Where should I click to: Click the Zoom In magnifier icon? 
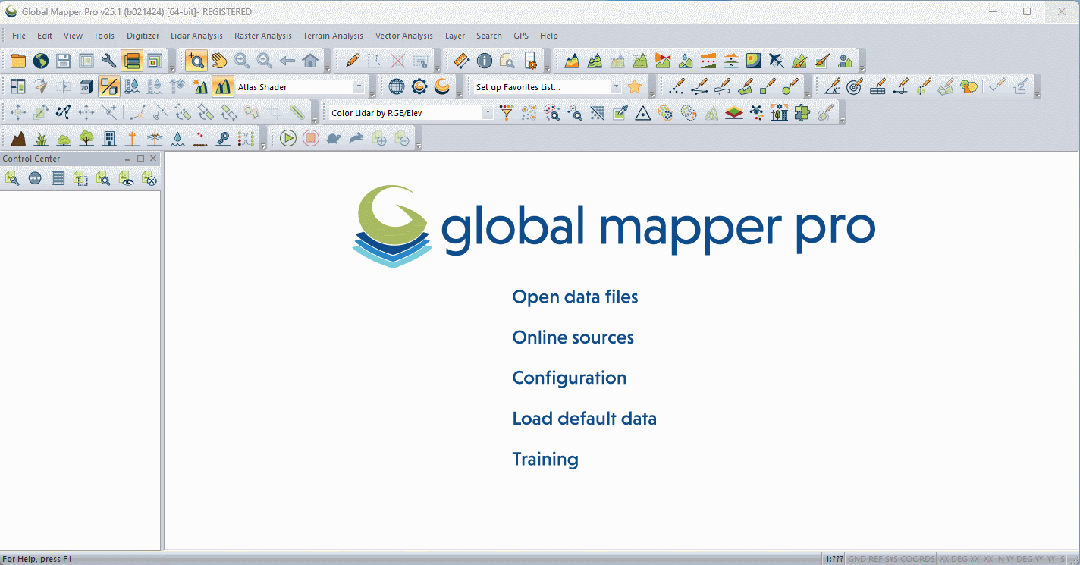click(242, 61)
